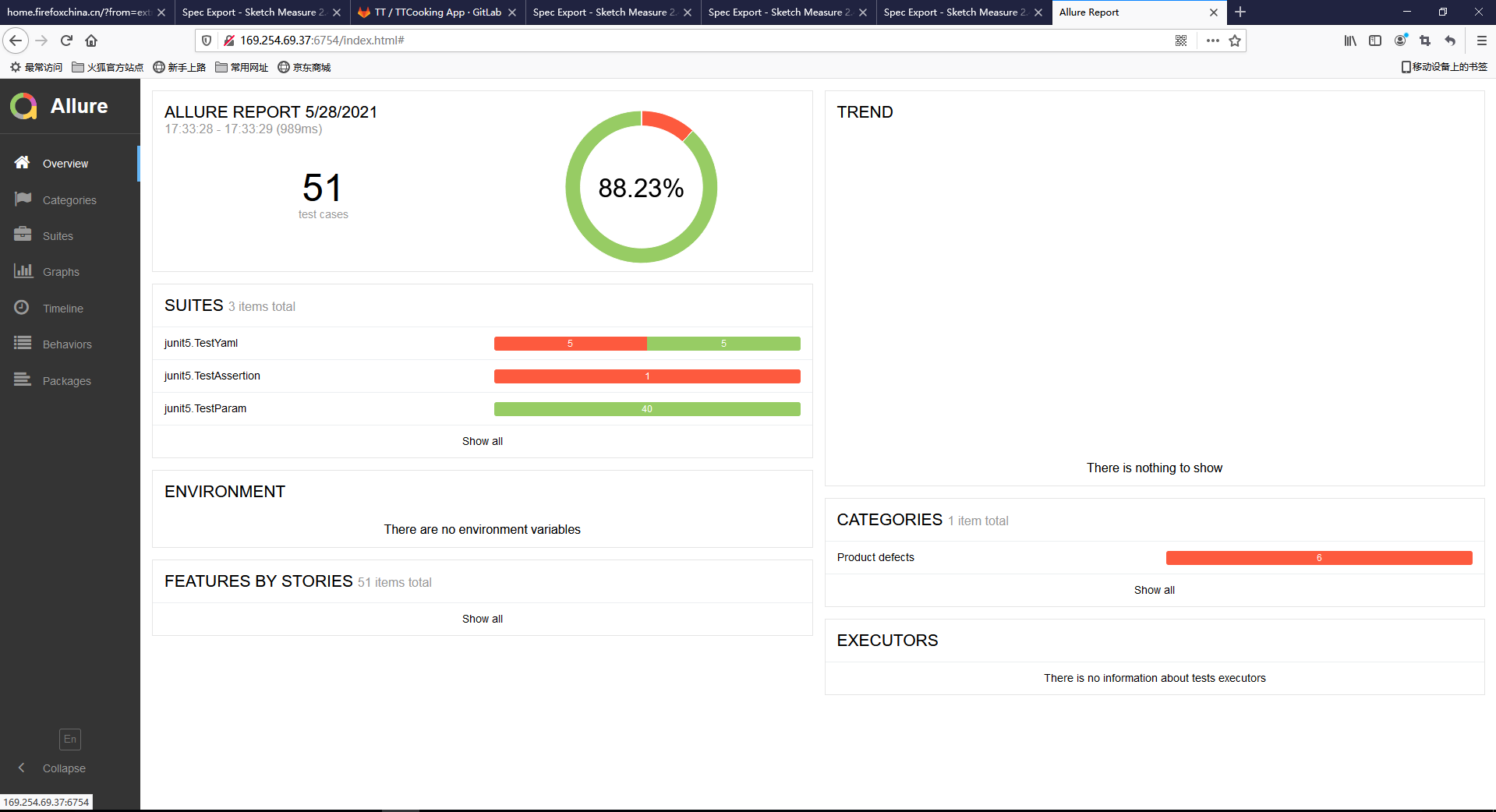Image resolution: width=1496 pixels, height=812 pixels.
Task: Open the Product defects category
Action: coord(1154,557)
